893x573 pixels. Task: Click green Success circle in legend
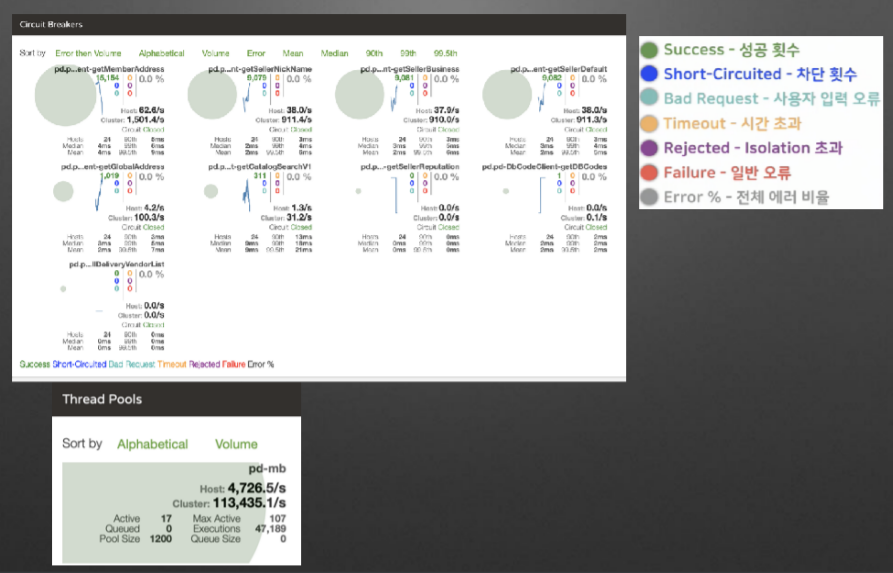tap(649, 50)
